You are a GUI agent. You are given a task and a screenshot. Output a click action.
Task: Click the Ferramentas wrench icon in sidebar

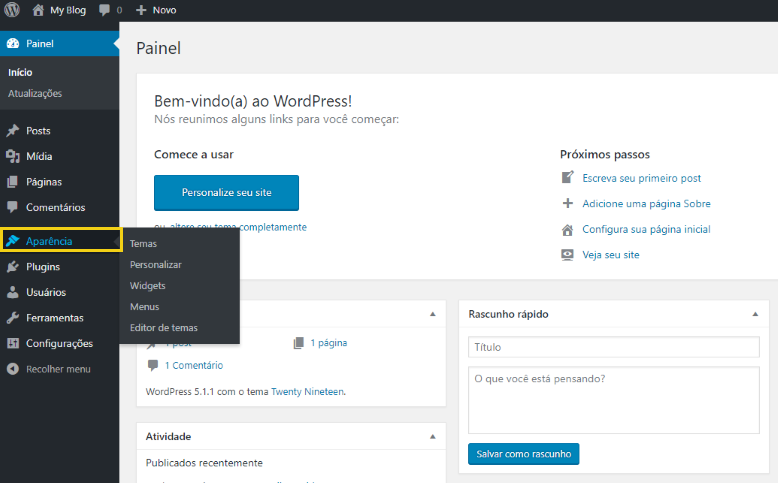coord(13,318)
